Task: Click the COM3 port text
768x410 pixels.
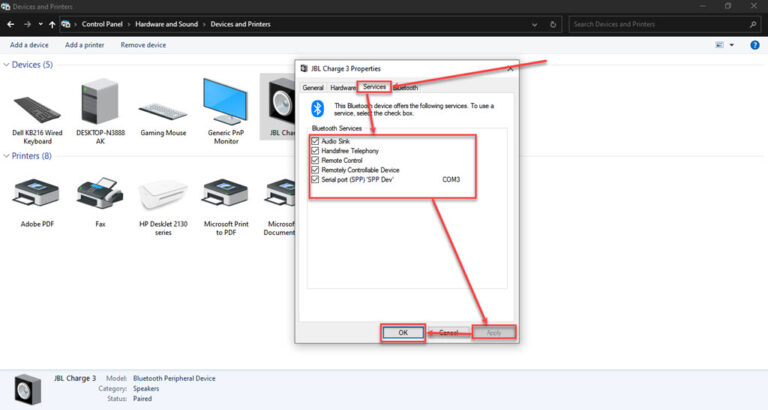Action: [451, 179]
